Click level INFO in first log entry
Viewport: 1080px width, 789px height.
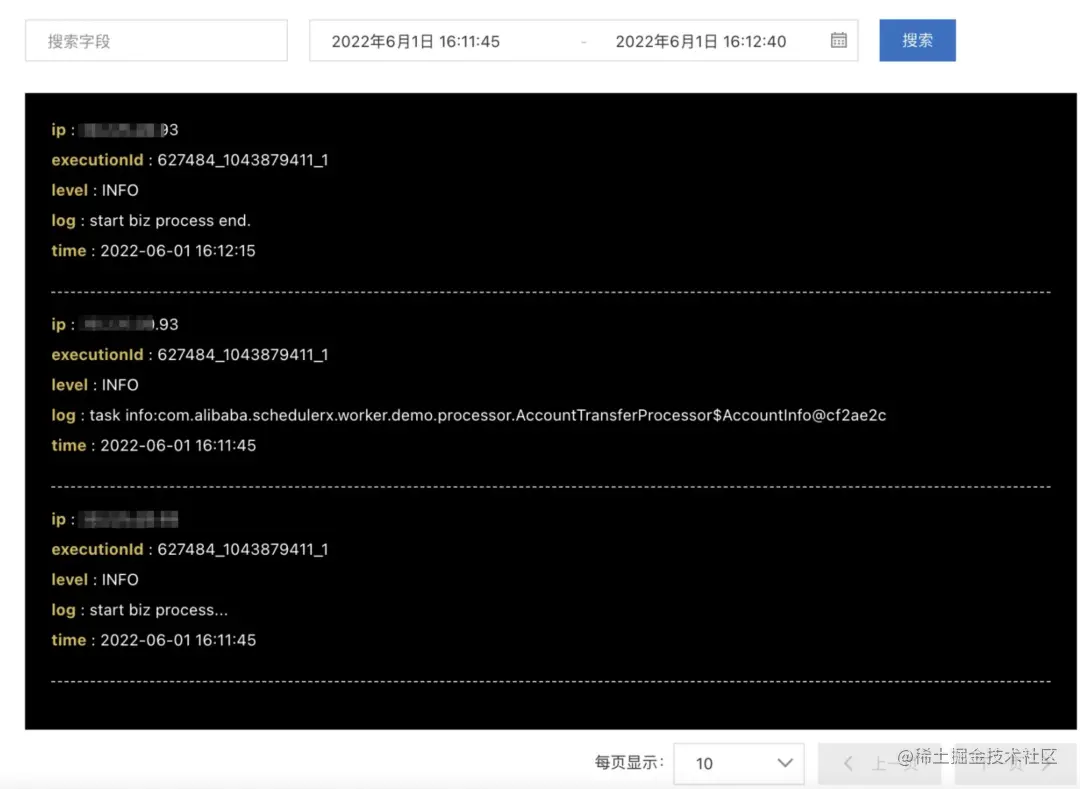[x=120, y=190]
